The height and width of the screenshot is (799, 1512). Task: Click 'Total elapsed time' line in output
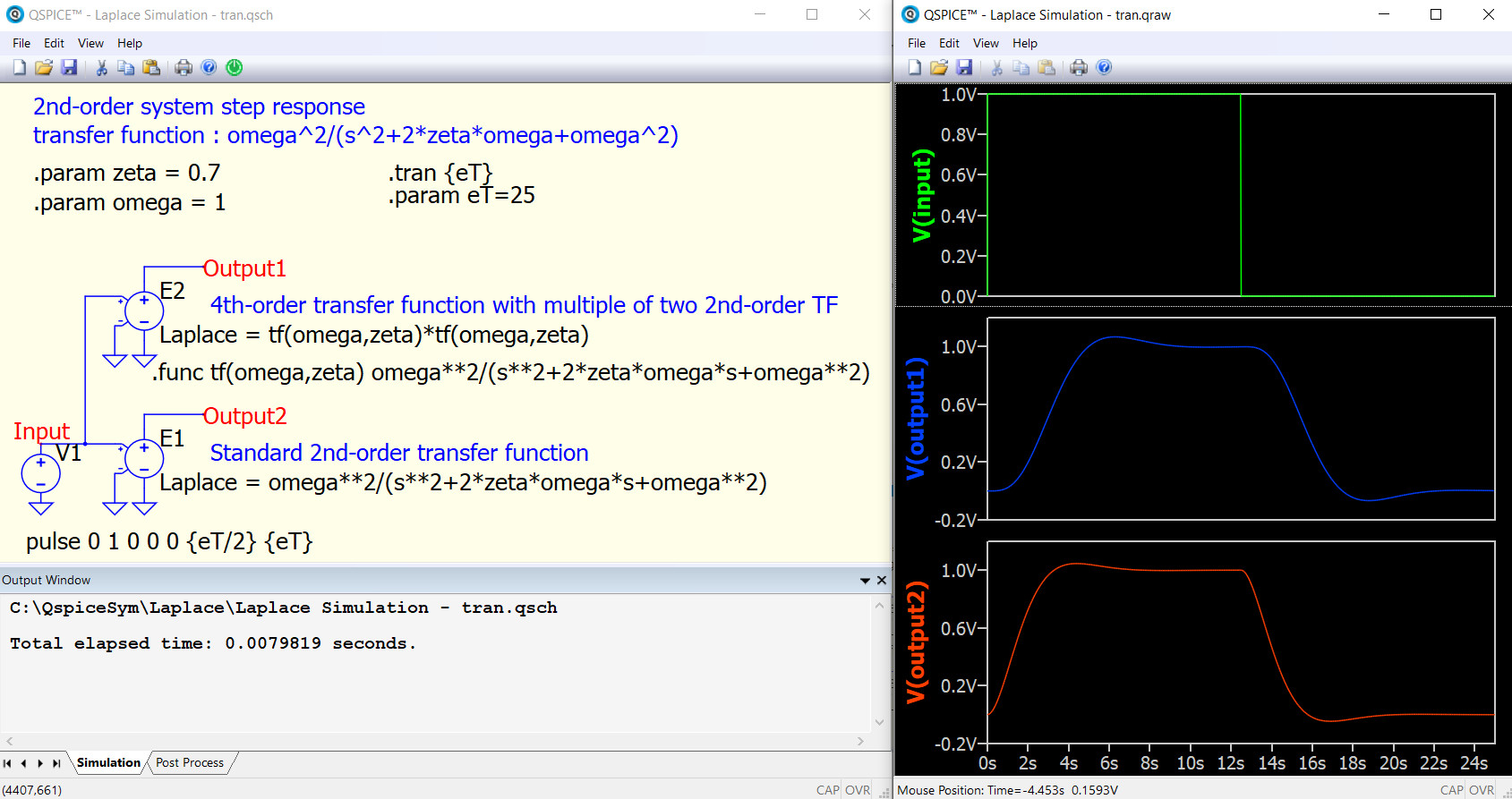pyautogui.click(x=213, y=643)
